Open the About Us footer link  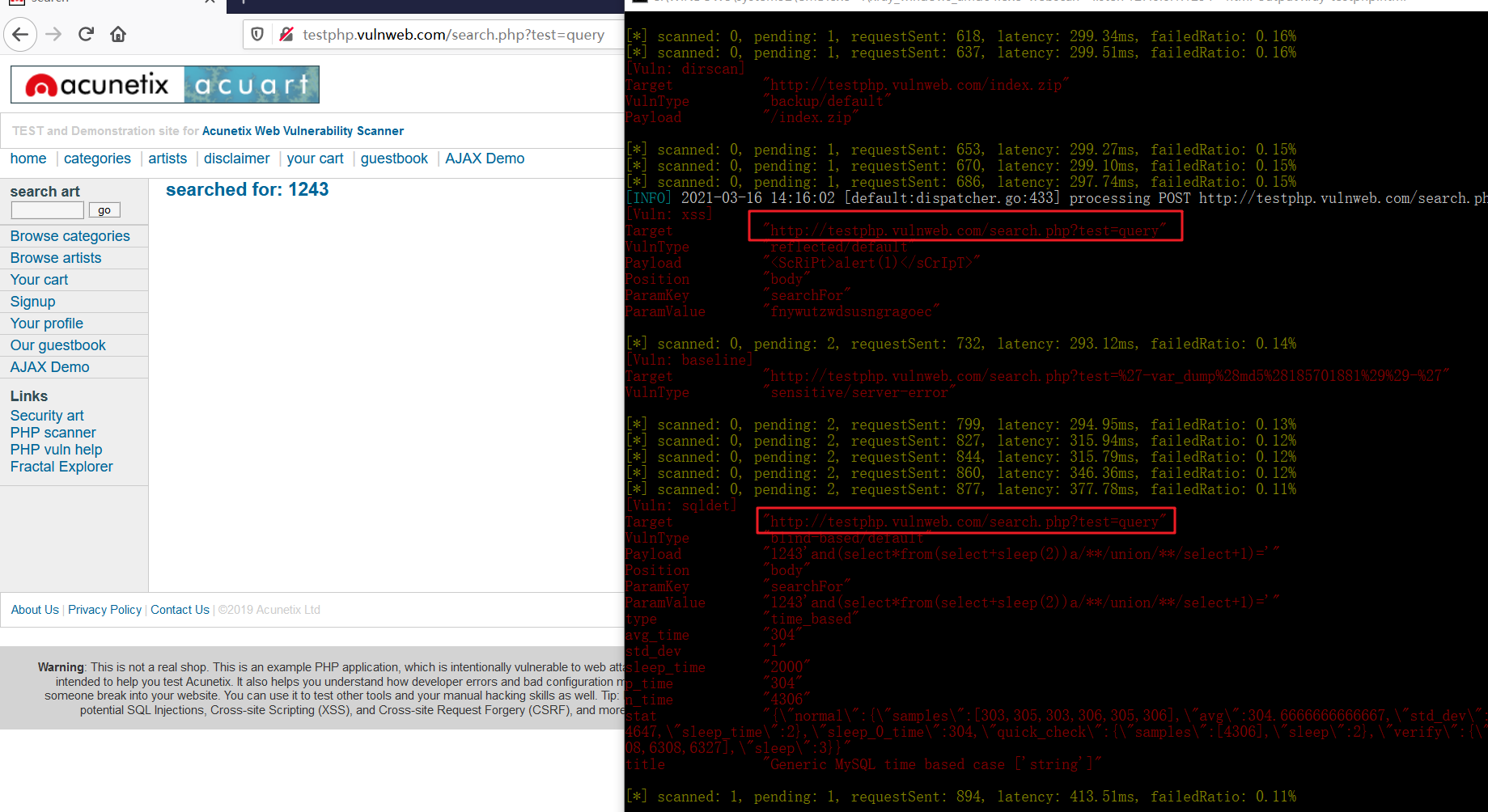[x=35, y=610]
